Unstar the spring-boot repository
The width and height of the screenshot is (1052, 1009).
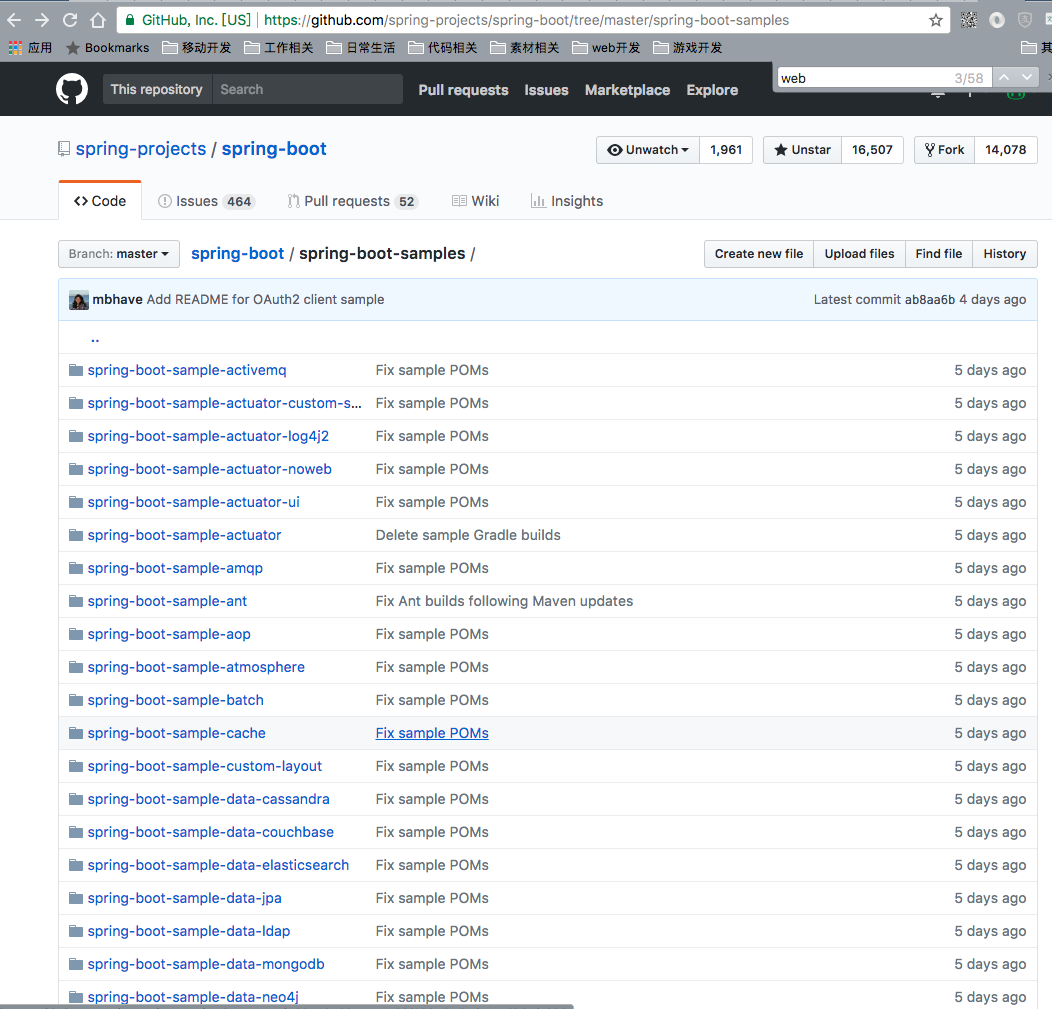coord(802,150)
